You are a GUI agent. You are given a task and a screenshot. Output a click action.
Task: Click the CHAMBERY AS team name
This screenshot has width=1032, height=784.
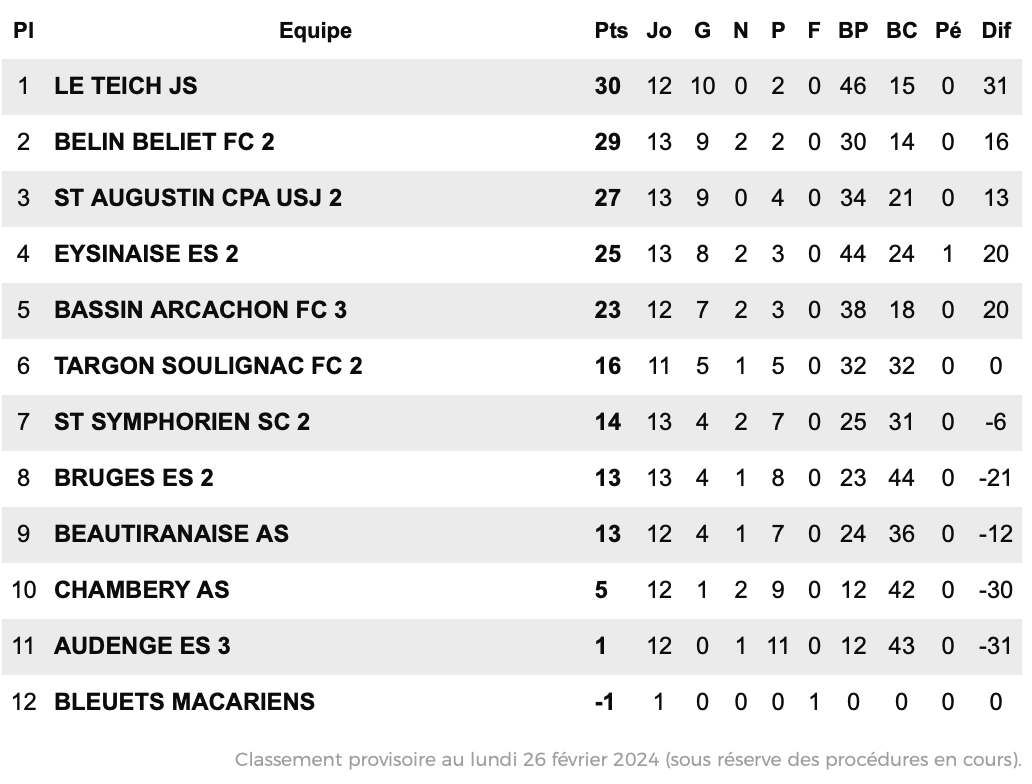(x=142, y=590)
